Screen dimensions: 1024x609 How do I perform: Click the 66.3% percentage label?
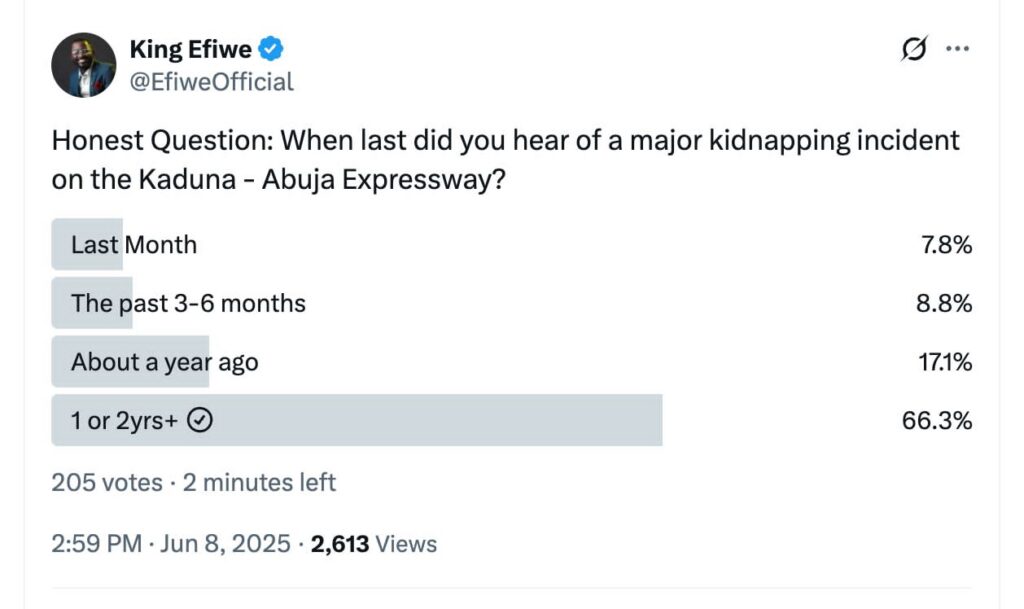point(936,420)
